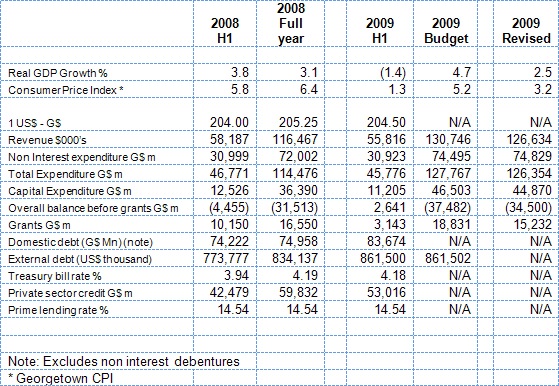Click the 'Real GDP Growth %' row label
Screen dimensions: 559x386
tap(58, 73)
